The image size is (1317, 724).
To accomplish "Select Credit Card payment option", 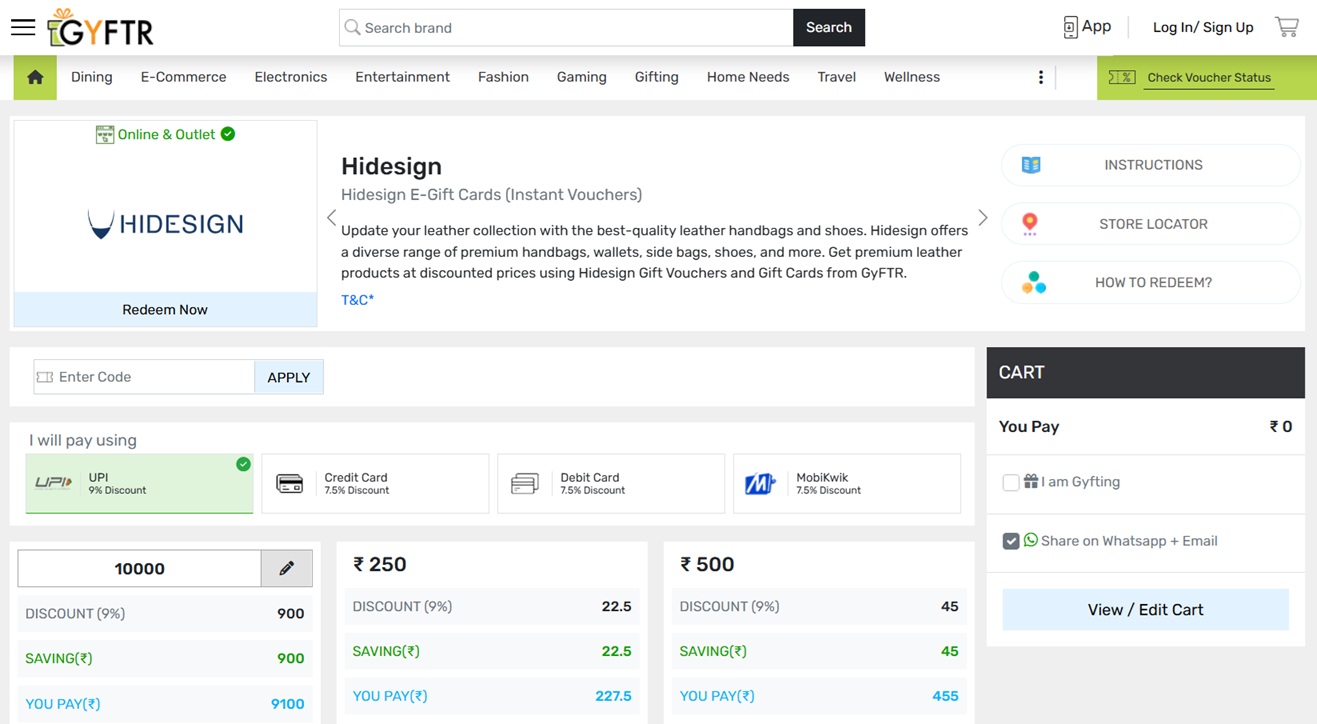I will [375, 483].
